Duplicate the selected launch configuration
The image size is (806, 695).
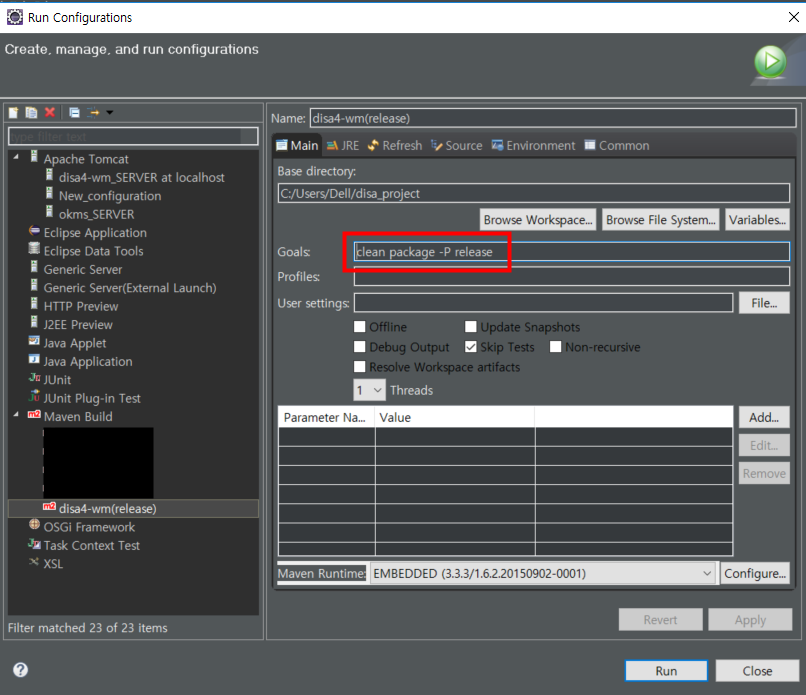click(x=30, y=112)
